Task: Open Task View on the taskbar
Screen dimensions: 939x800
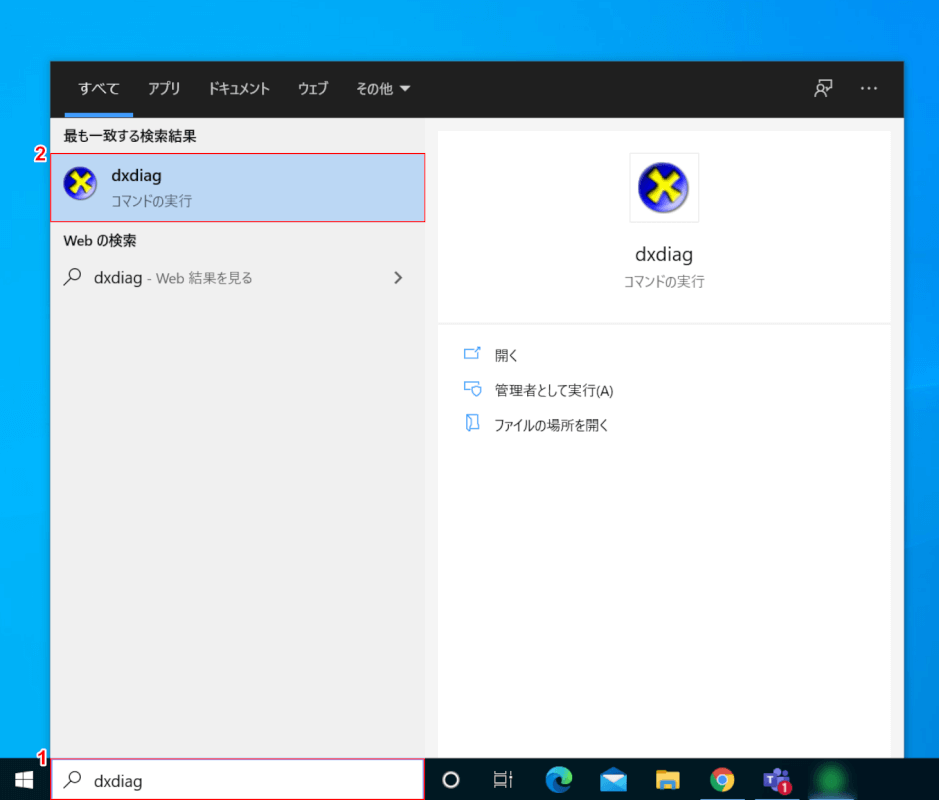Action: pos(502,780)
